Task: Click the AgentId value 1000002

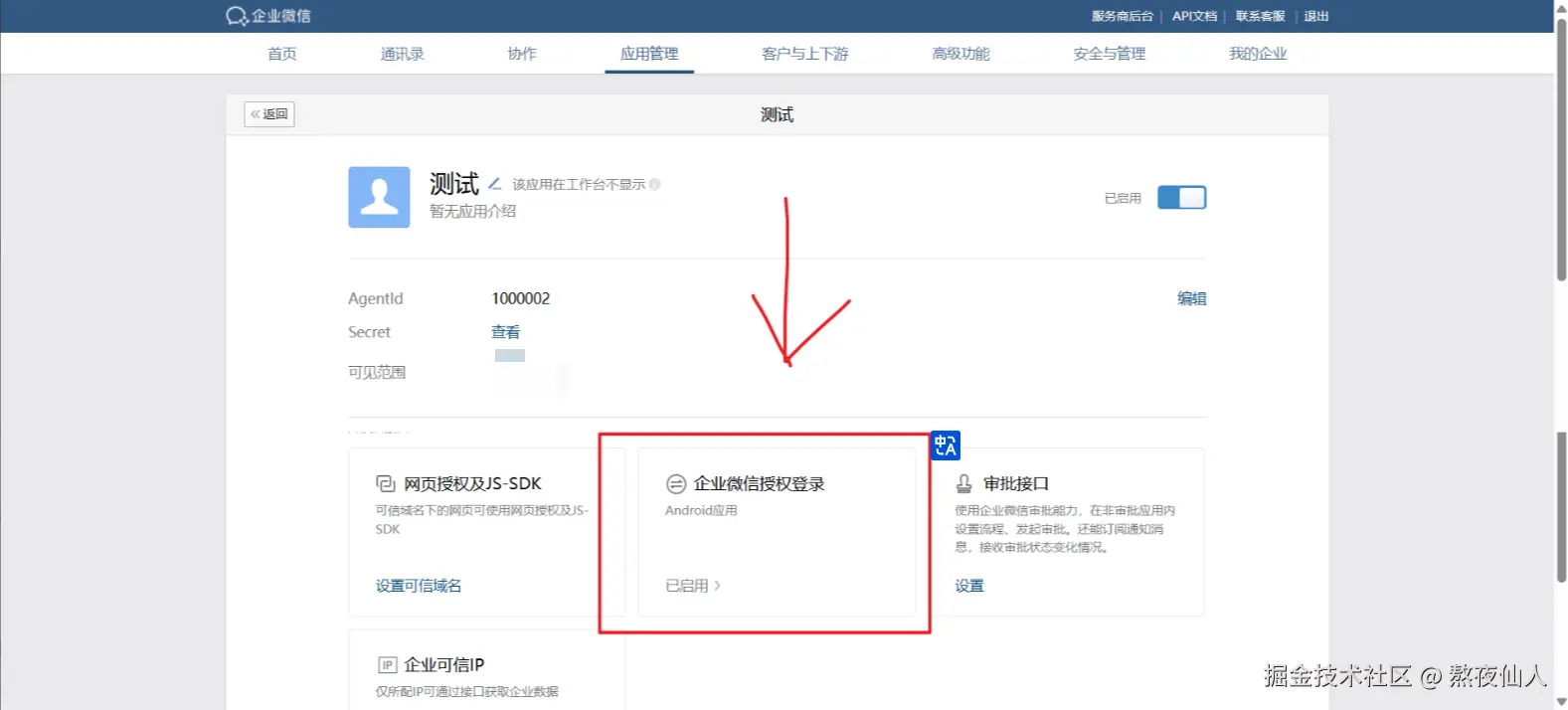Action: [521, 298]
